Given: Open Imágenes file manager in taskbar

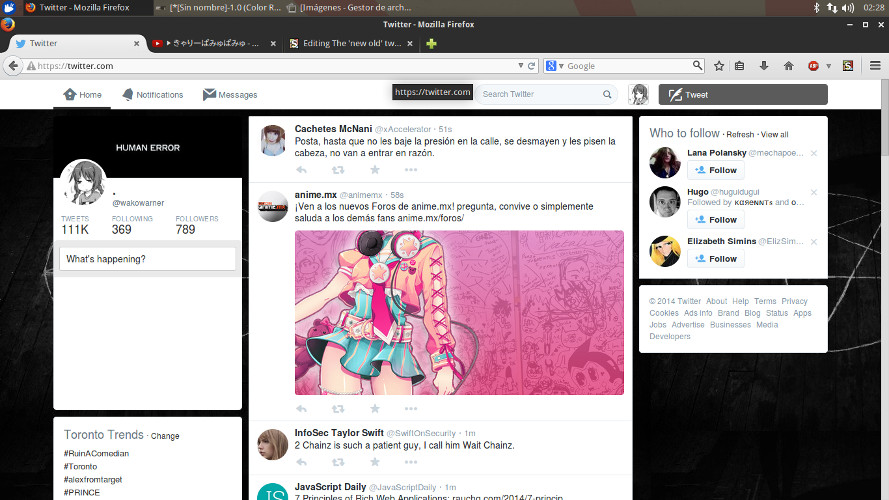Looking at the screenshot, I should point(349,7).
